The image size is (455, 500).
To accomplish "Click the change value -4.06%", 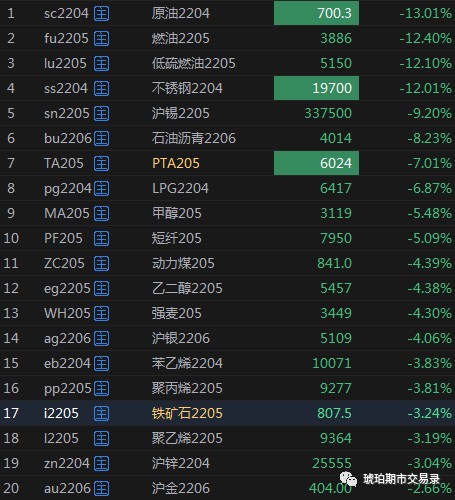I will point(429,338).
